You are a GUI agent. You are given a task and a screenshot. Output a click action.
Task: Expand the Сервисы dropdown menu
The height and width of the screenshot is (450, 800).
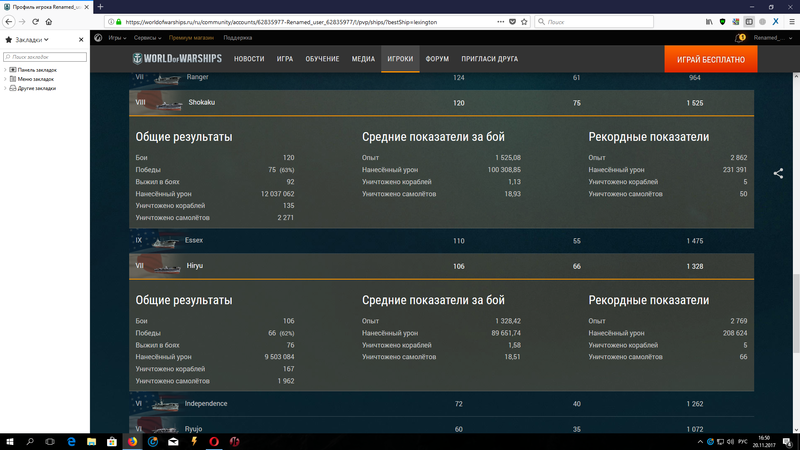tap(148, 38)
